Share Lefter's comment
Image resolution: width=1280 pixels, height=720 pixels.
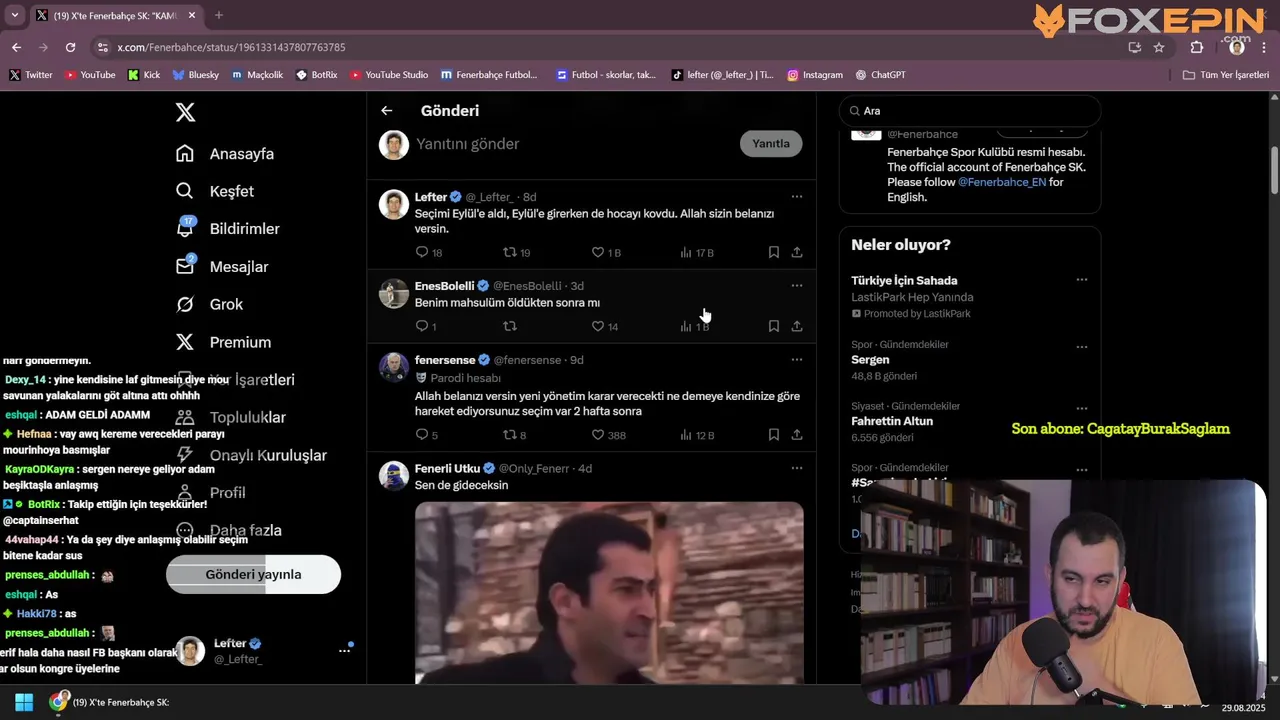[797, 253]
